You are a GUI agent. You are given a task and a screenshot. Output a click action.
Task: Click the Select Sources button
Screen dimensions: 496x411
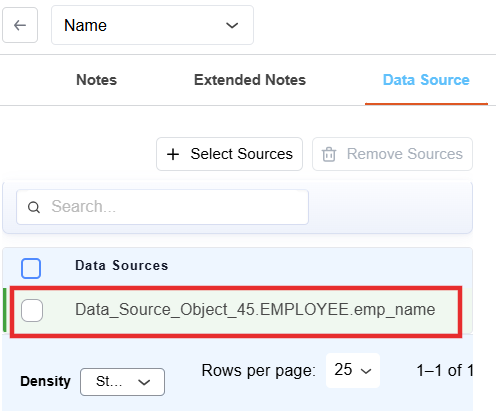(x=230, y=154)
